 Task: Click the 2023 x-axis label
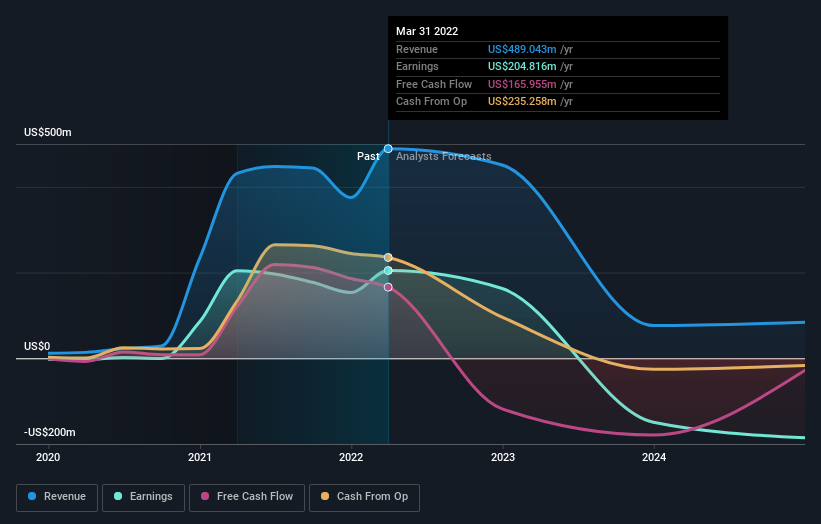coord(503,458)
